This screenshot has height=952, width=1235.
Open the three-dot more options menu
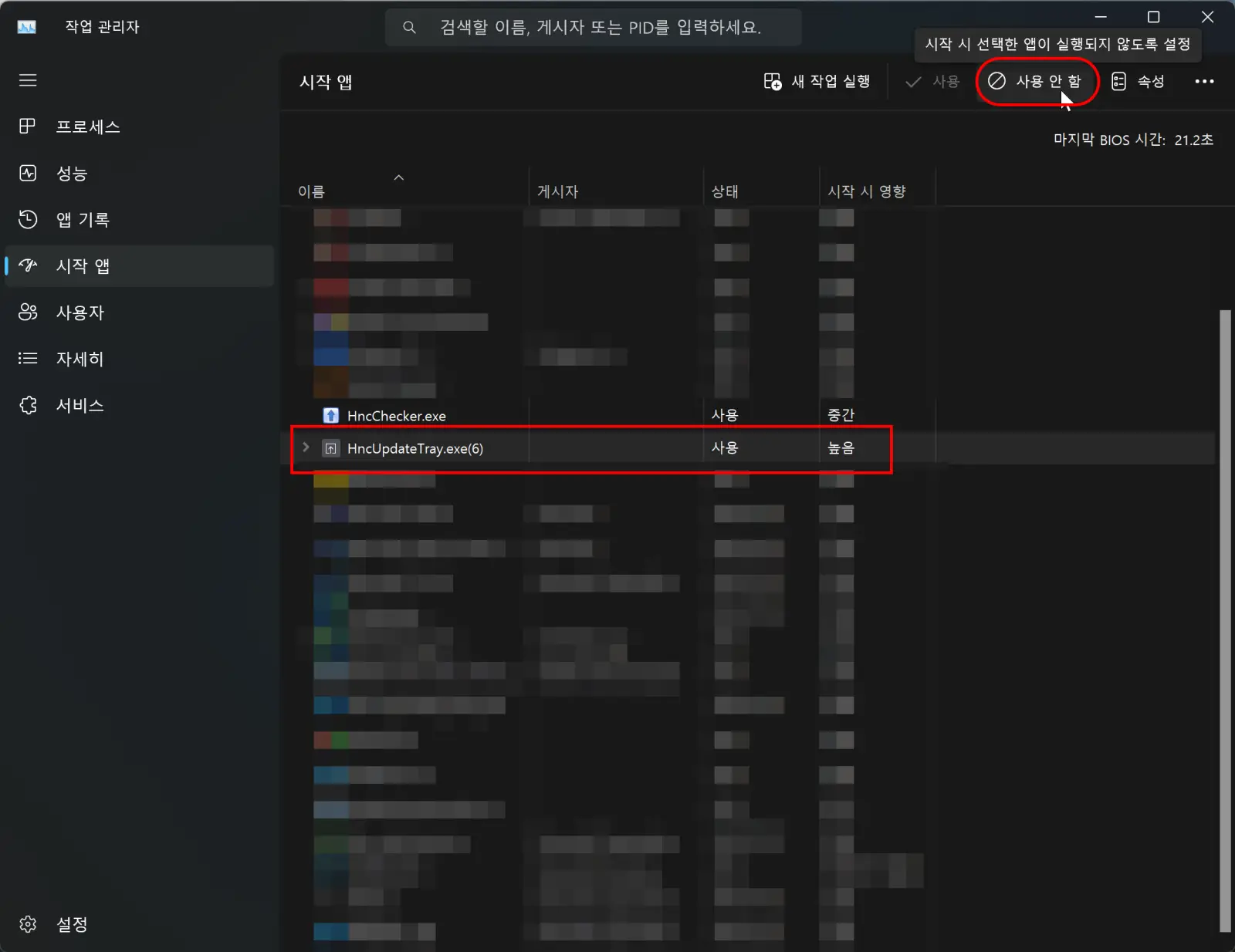point(1204,81)
